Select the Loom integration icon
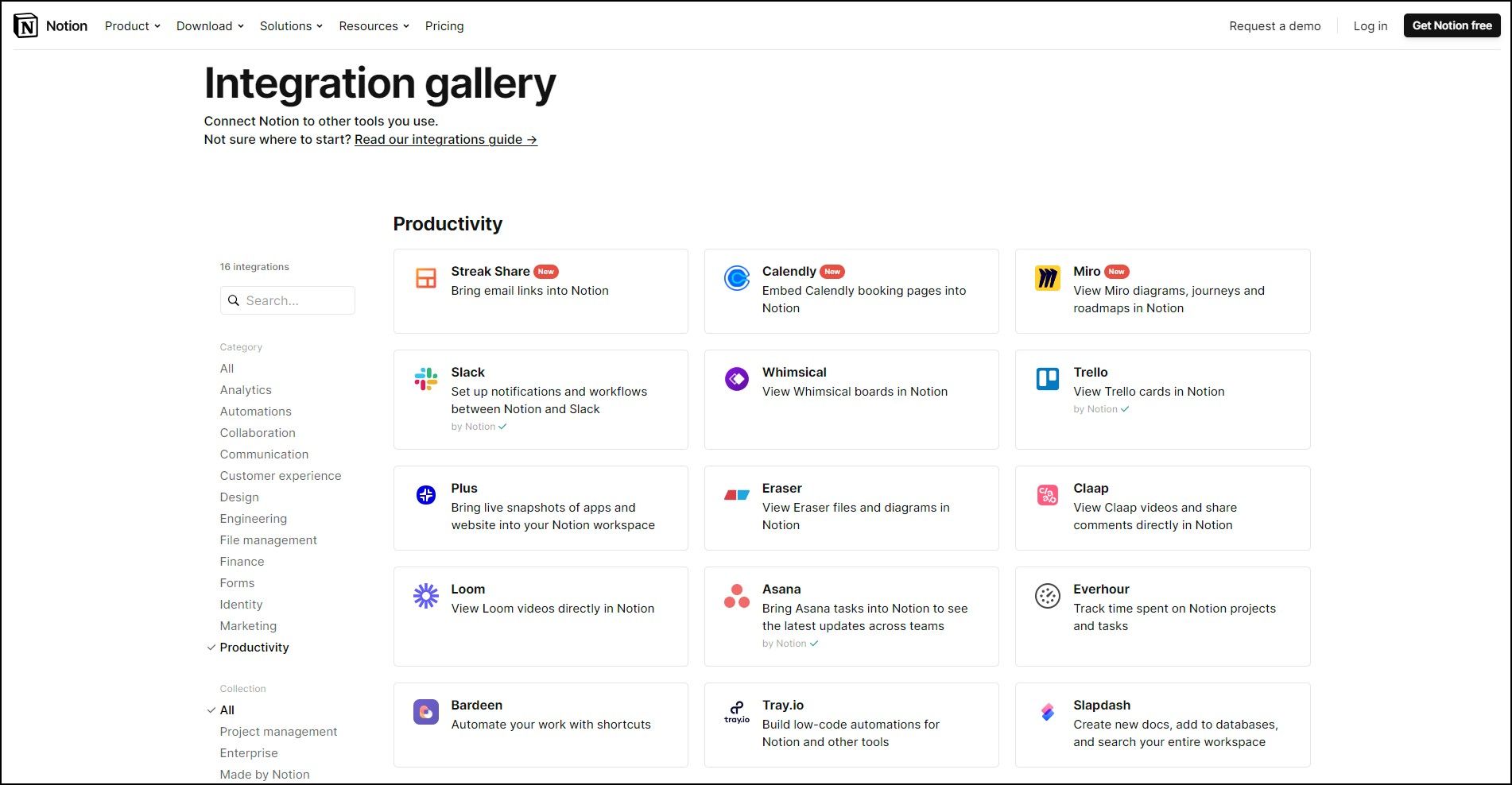Image resolution: width=1512 pixels, height=785 pixels. coord(425,596)
